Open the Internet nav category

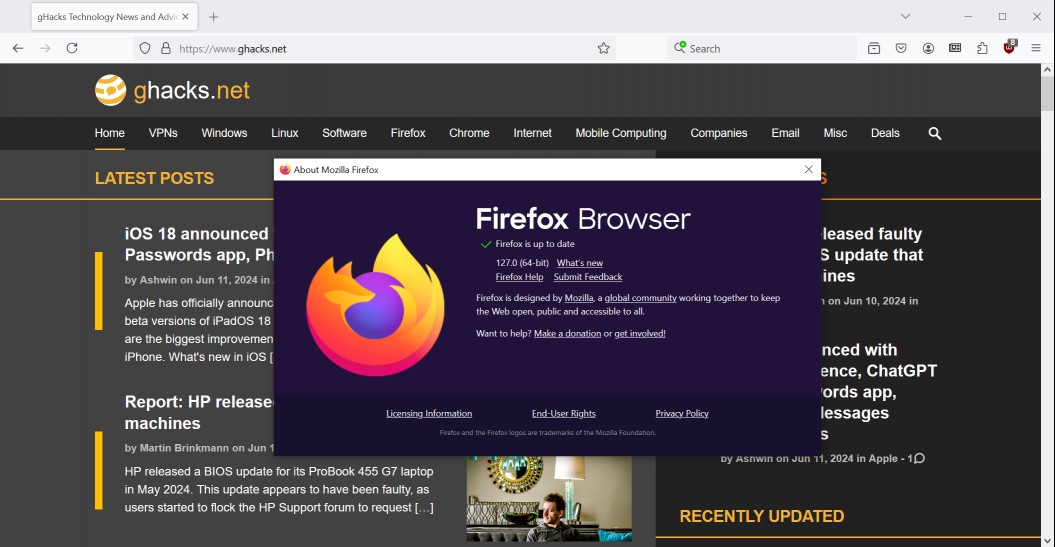point(532,133)
